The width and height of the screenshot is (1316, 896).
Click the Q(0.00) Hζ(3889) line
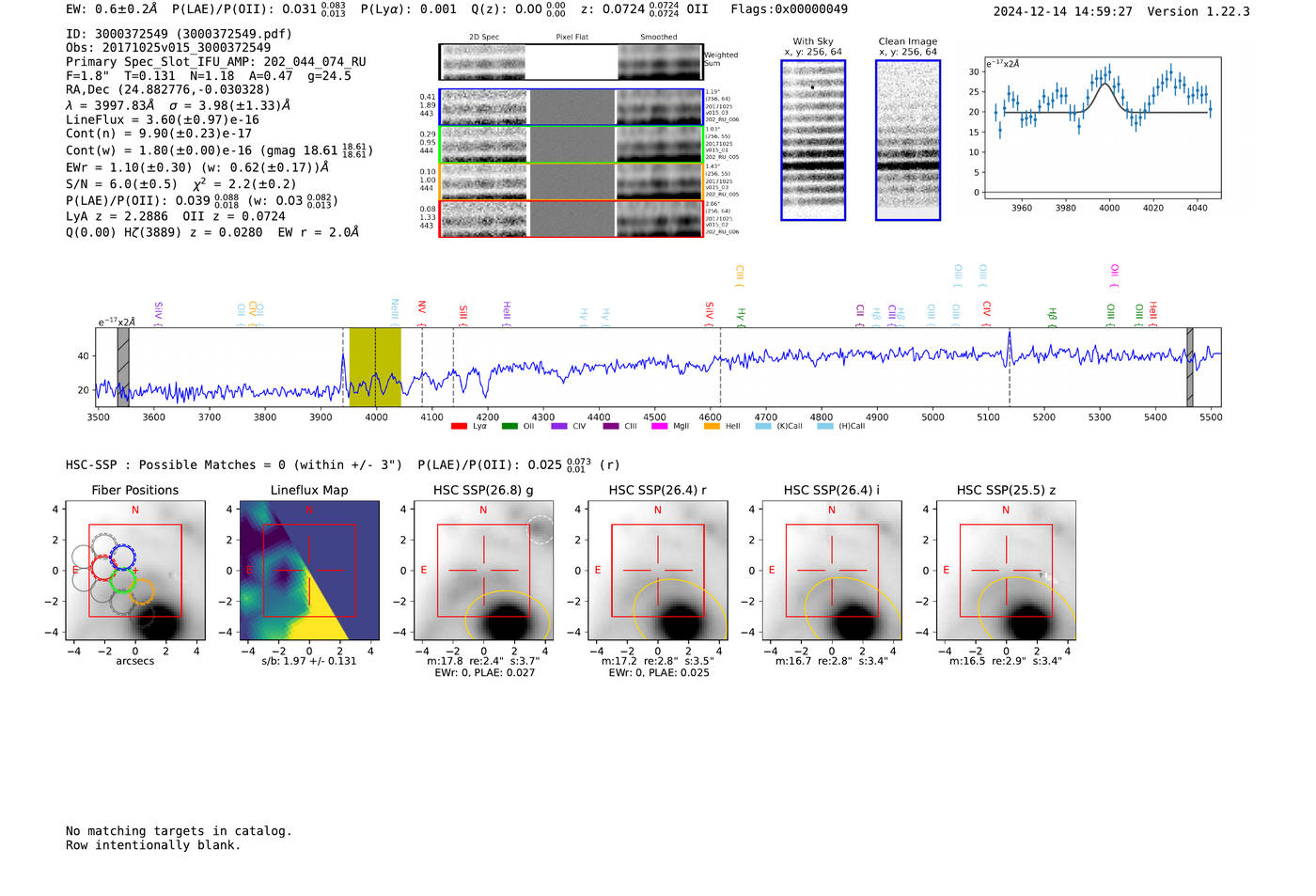pyautogui.click(x=211, y=232)
